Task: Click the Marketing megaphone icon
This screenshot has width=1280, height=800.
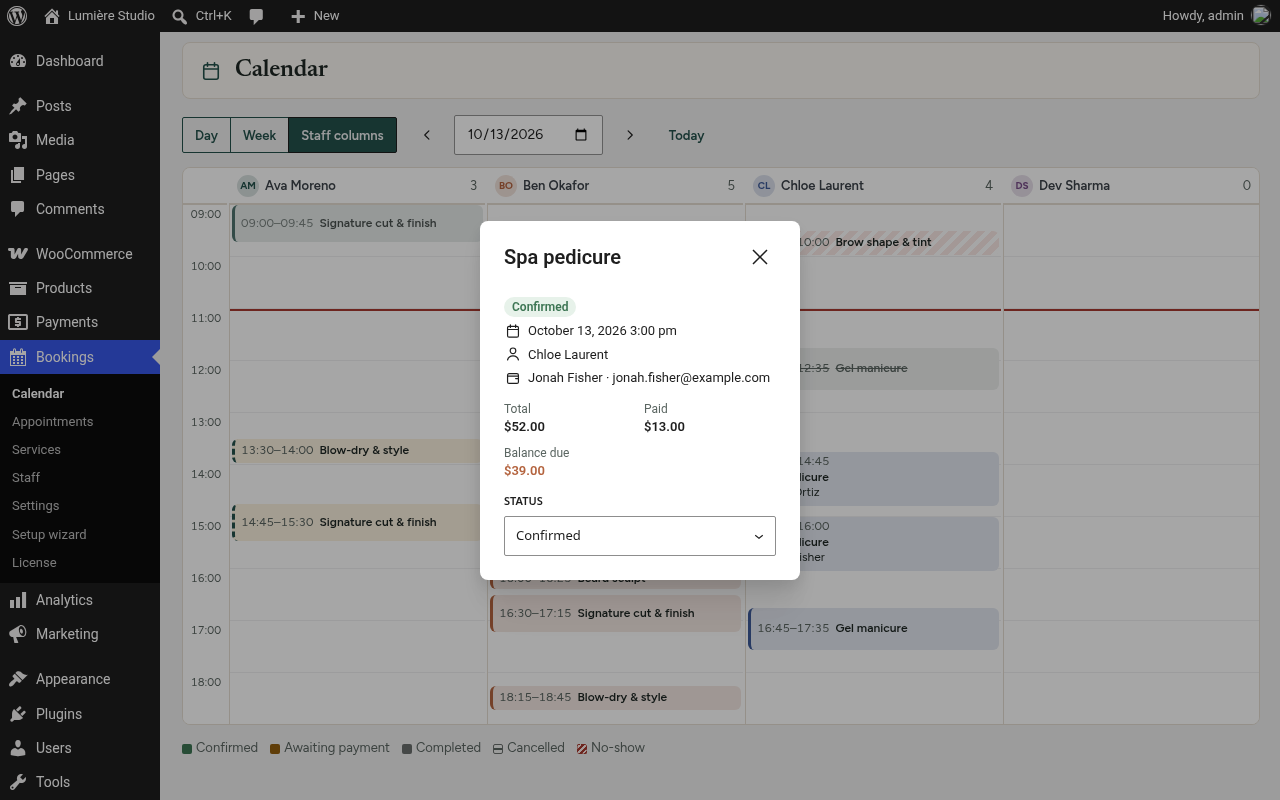Action: tap(18, 634)
